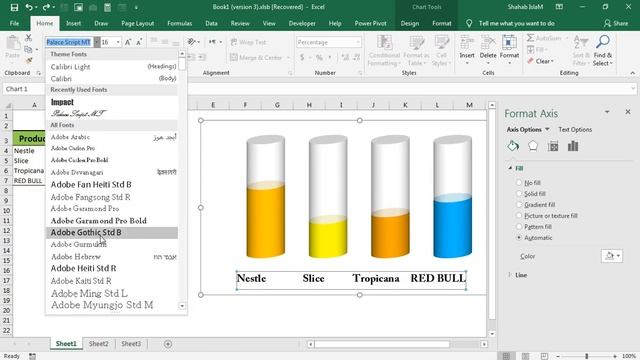640x360 pixels.
Task: Click the Tell me what you want field
Action: click(516, 23)
